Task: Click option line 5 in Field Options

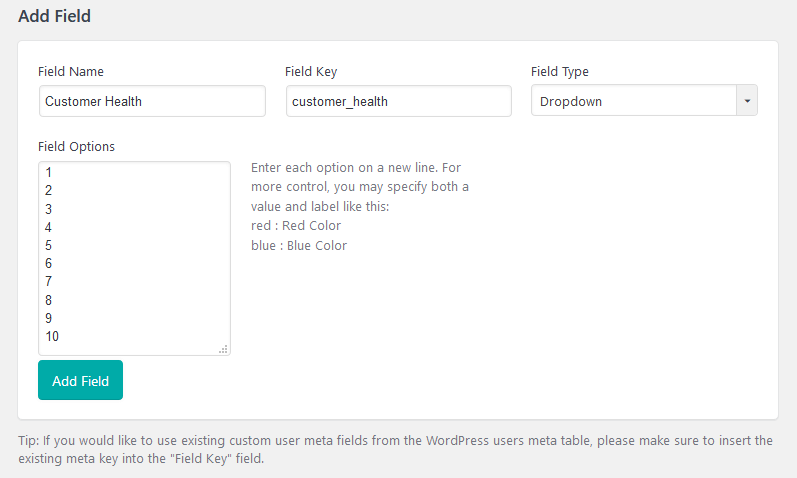Action: coord(48,246)
